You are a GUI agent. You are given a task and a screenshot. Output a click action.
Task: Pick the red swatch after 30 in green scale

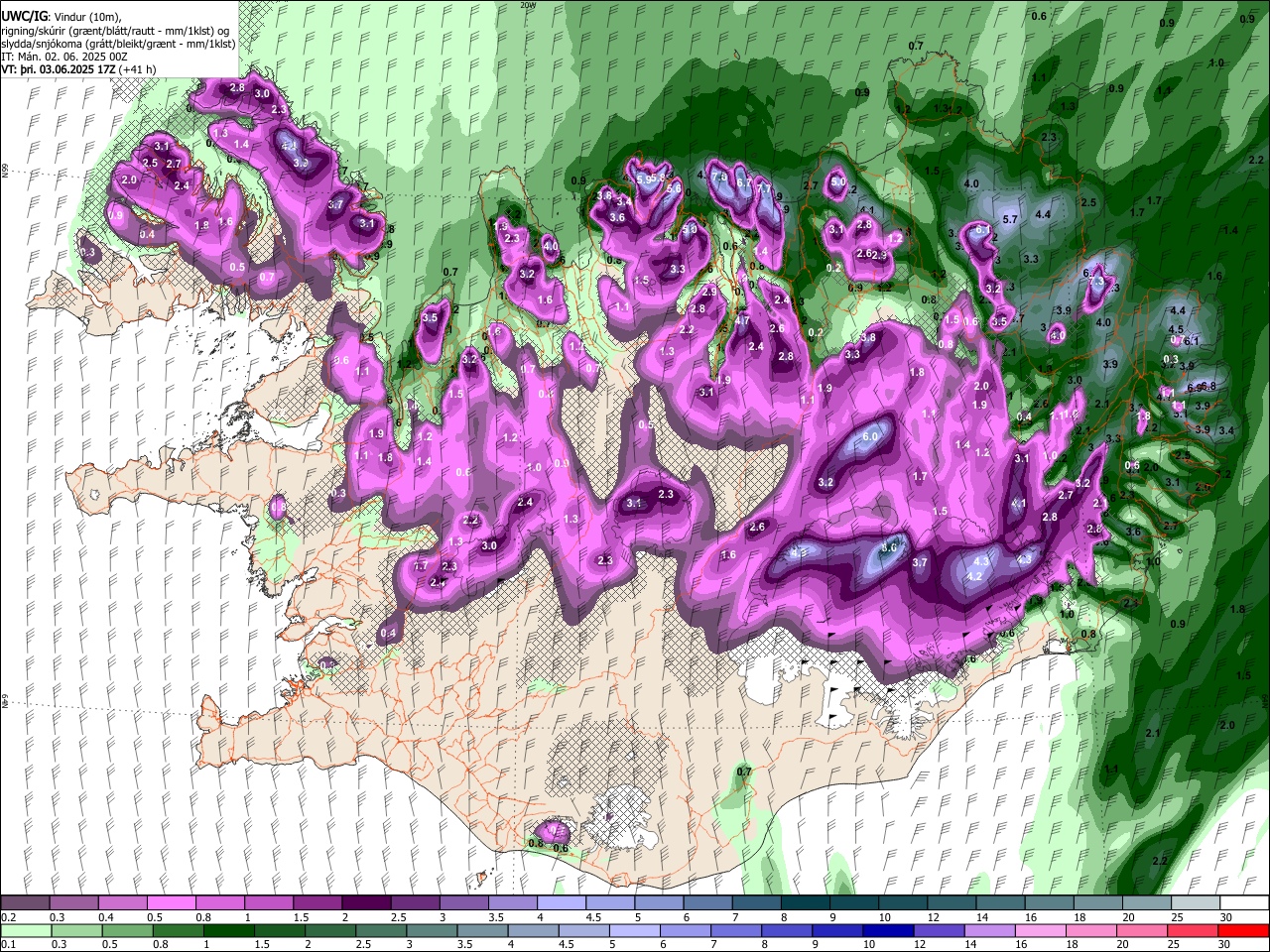click(1244, 930)
